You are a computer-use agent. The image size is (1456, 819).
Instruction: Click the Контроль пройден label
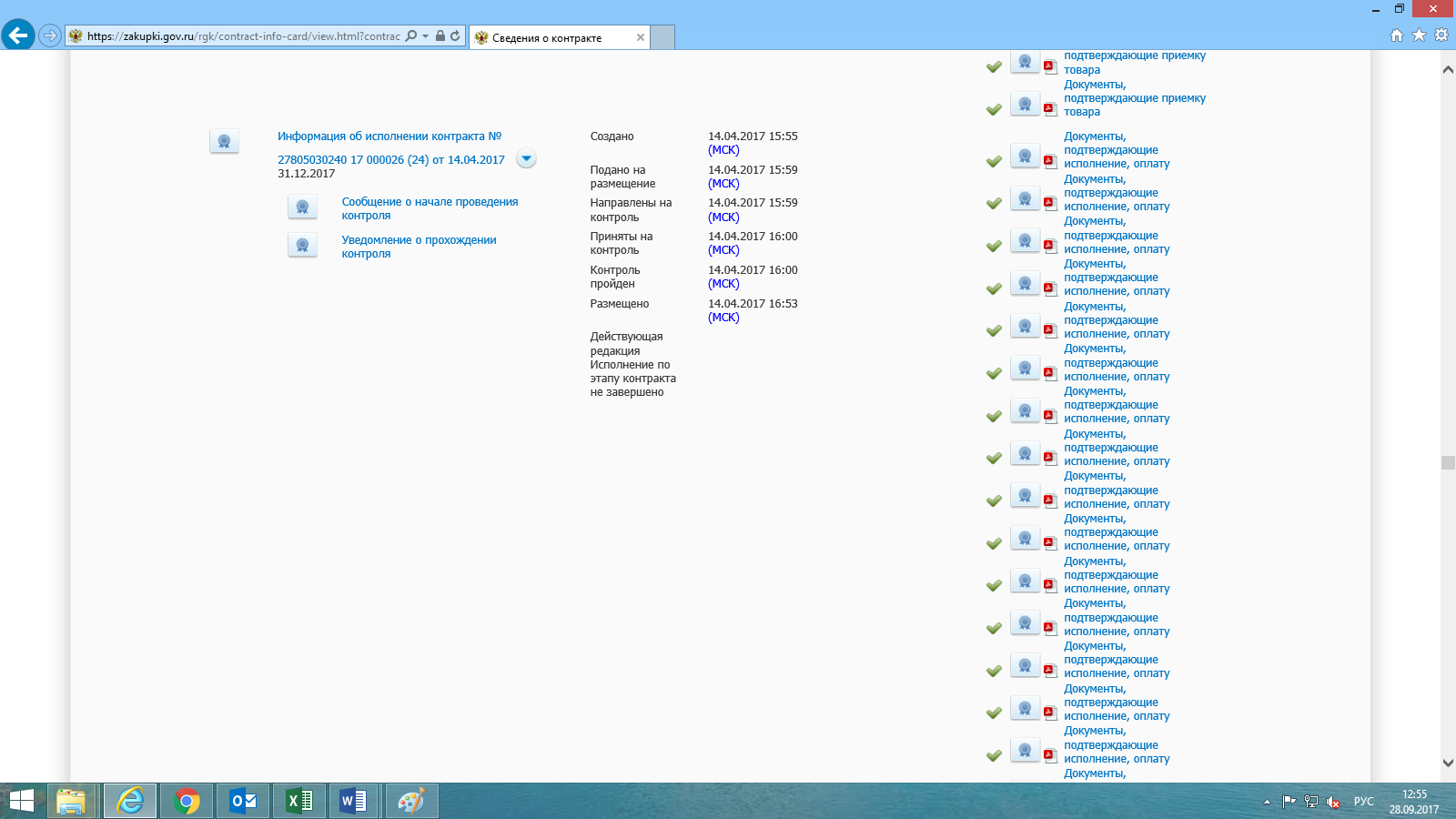pyautogui.click(x=615, y=277)
